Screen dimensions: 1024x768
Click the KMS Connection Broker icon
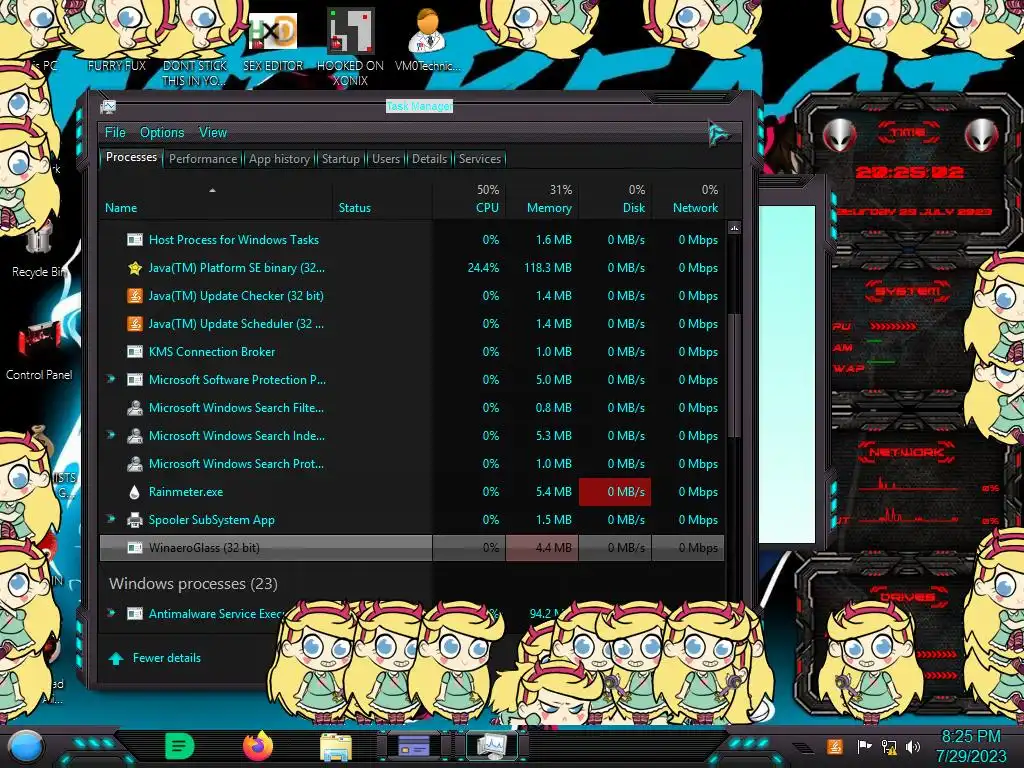[135, 351]
